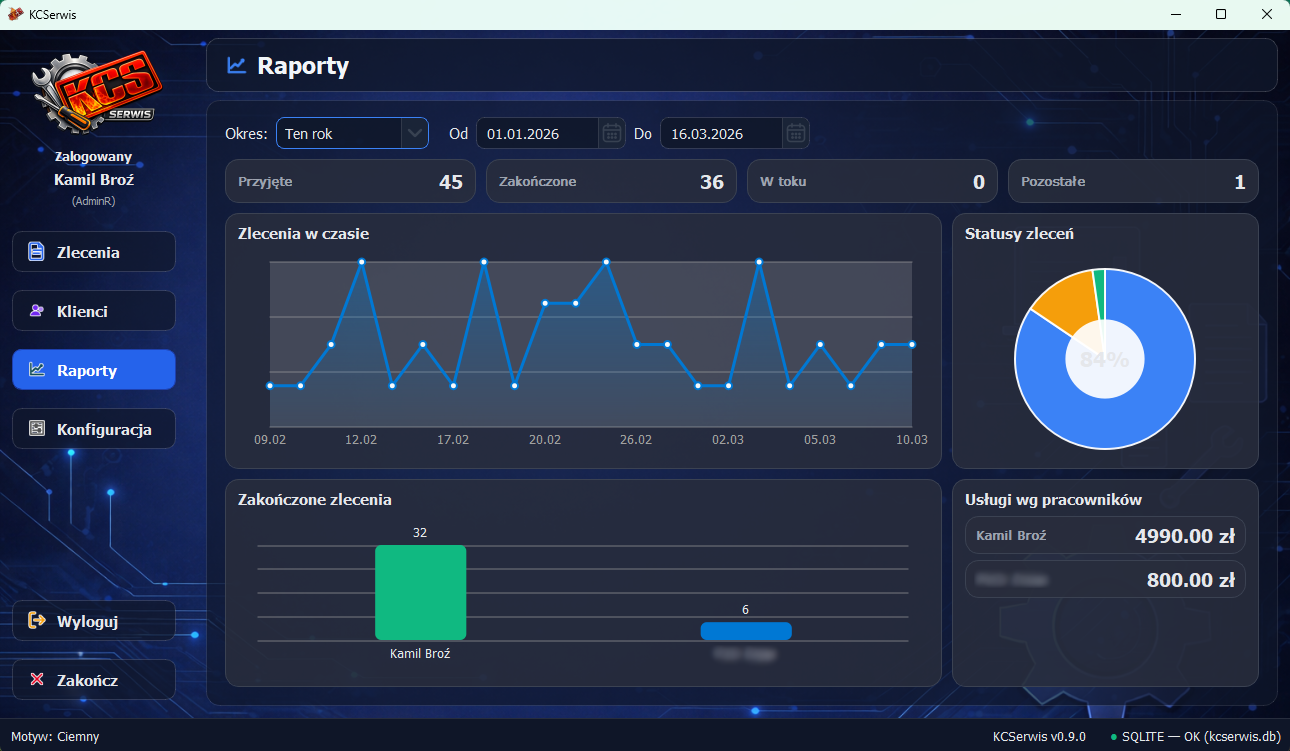Click the Zlecenia document icon
The image size is (1290, 751).
[x=37, y=252]
